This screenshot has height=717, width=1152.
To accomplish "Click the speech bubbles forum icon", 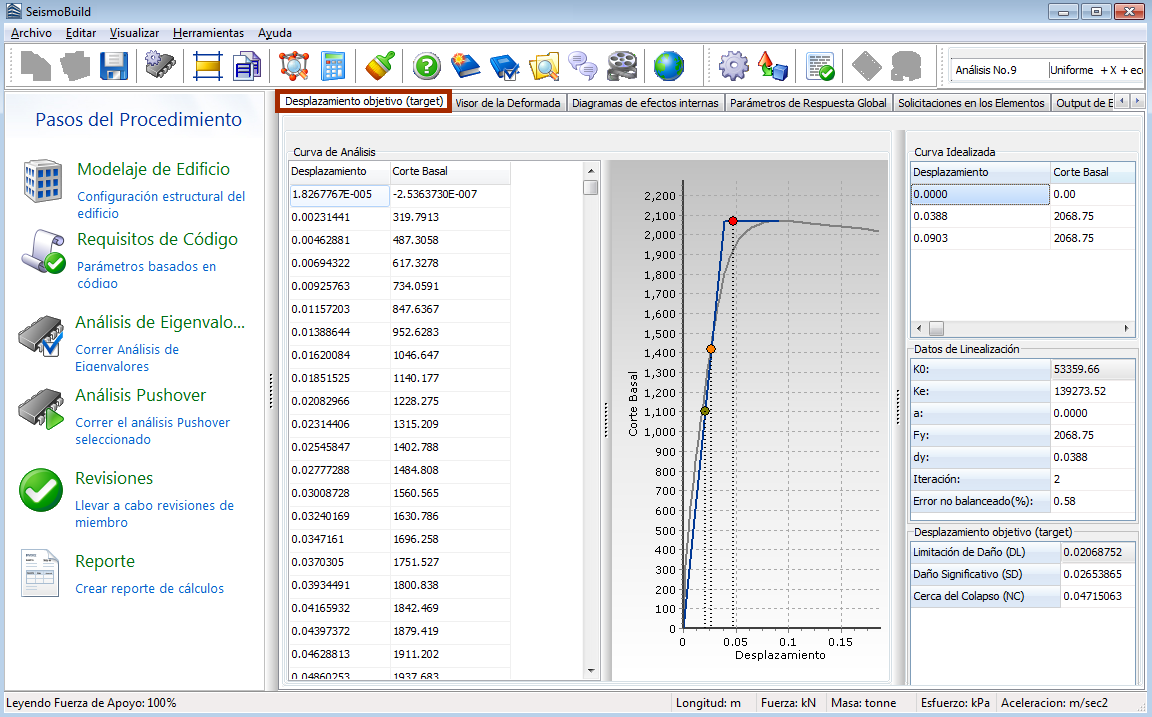I will pos(582,67).
